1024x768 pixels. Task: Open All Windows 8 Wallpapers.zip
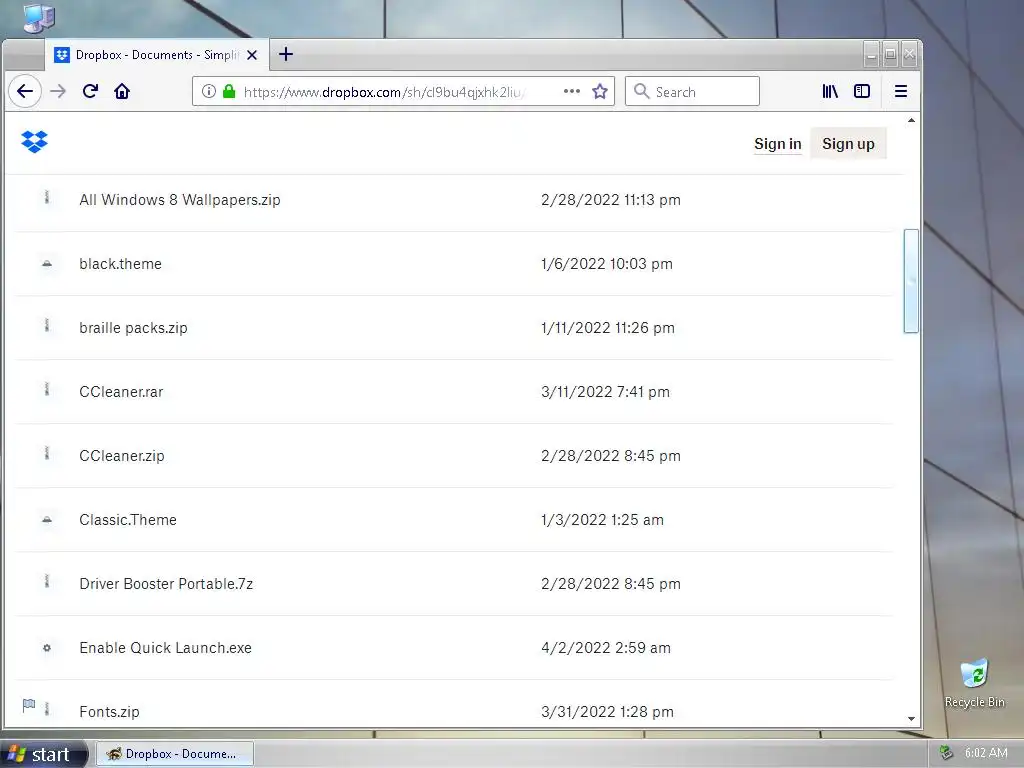(x=180, y=200)
